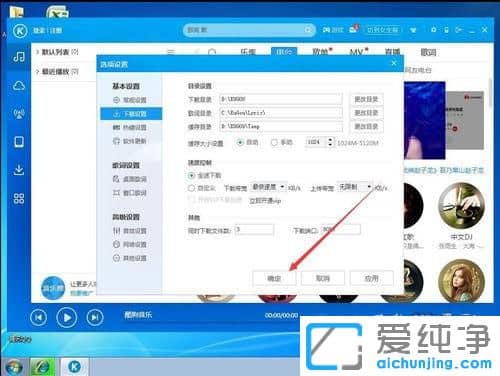Click the round 音乐圈 promotion icon at bottom left
500x376 pixels.
[x=53, y=288]
